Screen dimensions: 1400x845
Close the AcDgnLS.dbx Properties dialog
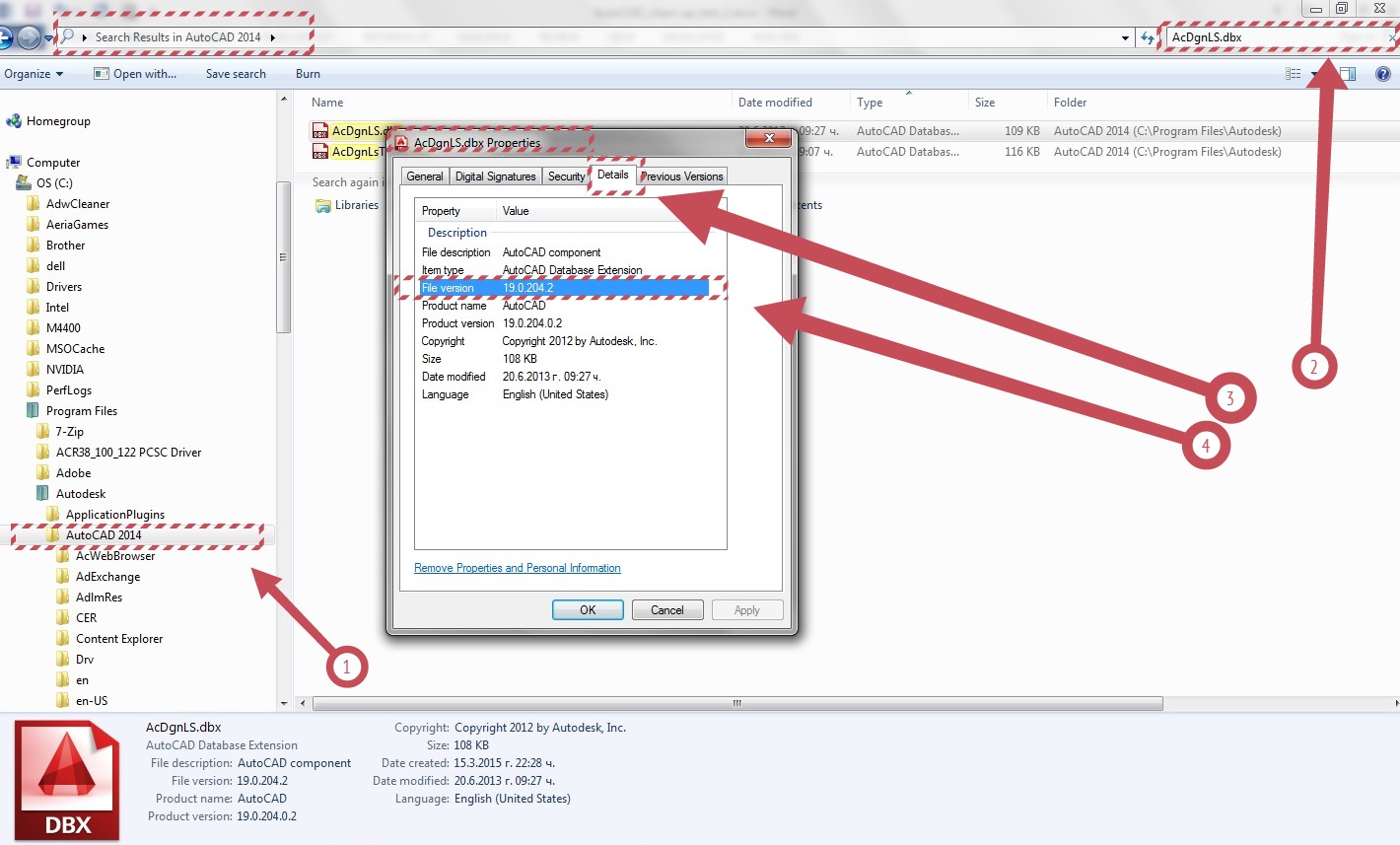(769, 139)
